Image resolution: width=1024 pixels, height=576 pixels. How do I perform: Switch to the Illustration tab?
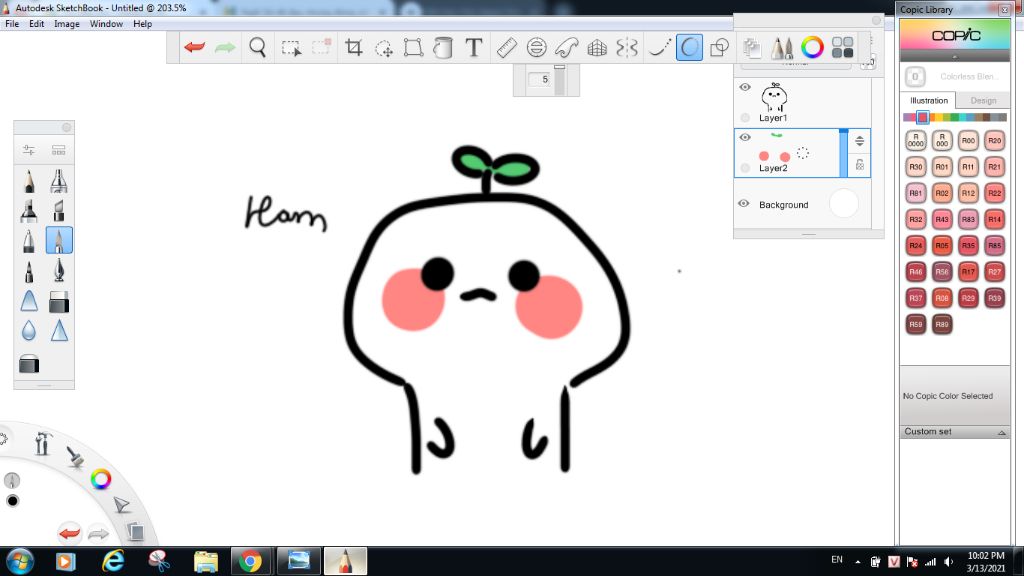(x=929, y=101)
